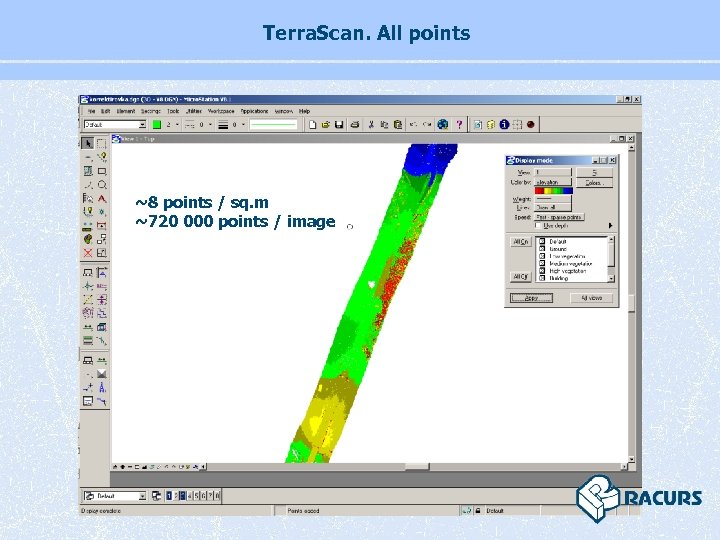
Task: Open the Workspace menu
Action: click(x=221, y=111)
